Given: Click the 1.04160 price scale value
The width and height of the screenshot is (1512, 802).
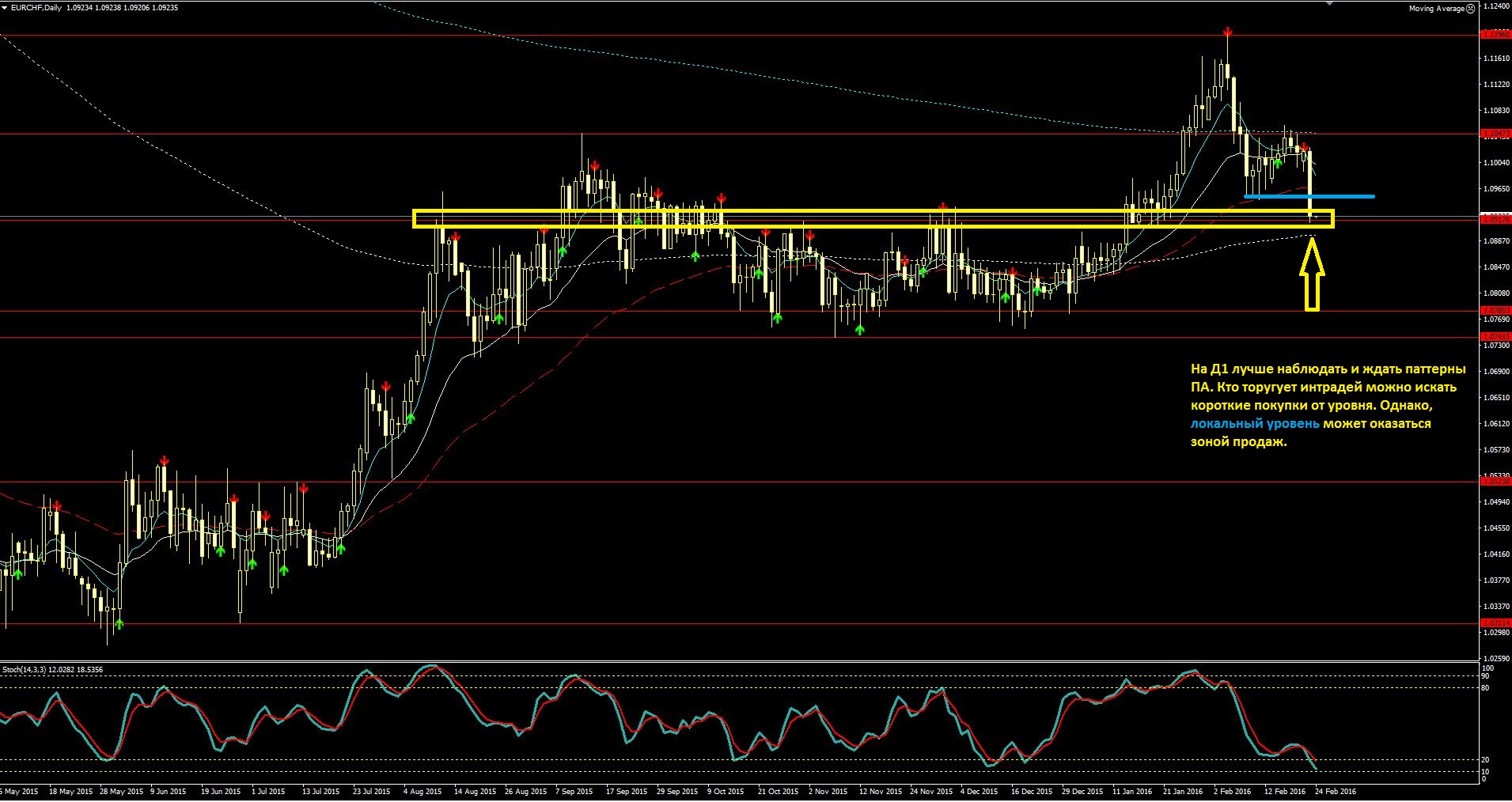Looking at the screenshot, I should (1496, 554).
